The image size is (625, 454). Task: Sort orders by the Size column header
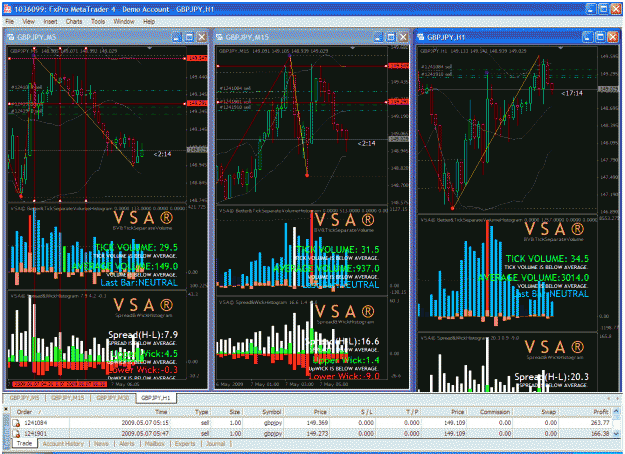click(x=226, y=412)
